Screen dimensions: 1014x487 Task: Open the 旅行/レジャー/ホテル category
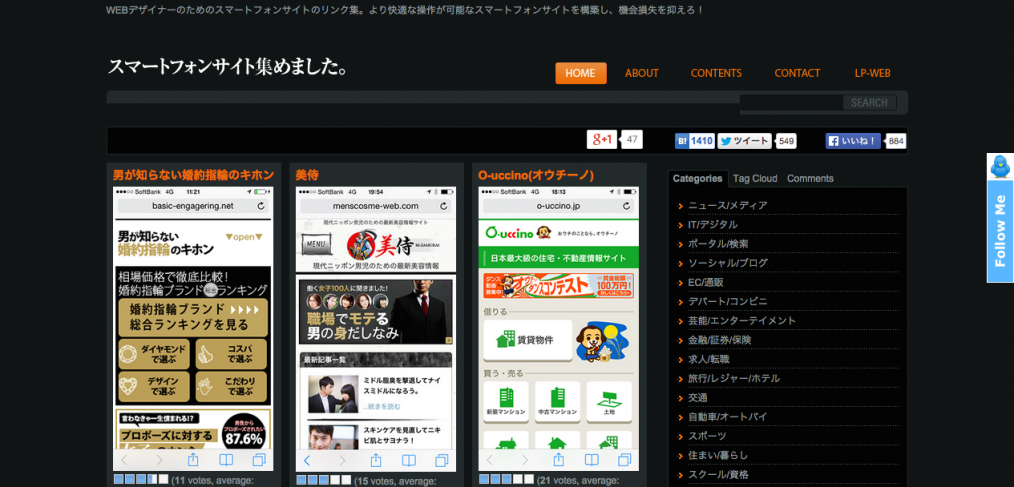(734, 378)
